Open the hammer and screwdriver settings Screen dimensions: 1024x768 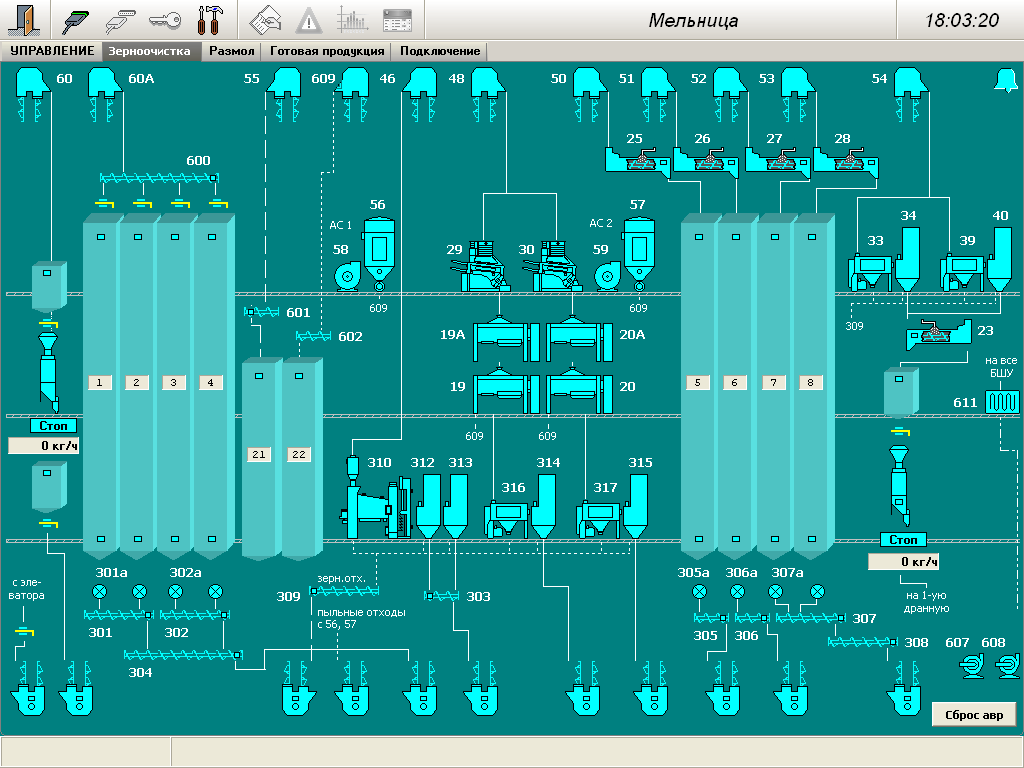210,20
